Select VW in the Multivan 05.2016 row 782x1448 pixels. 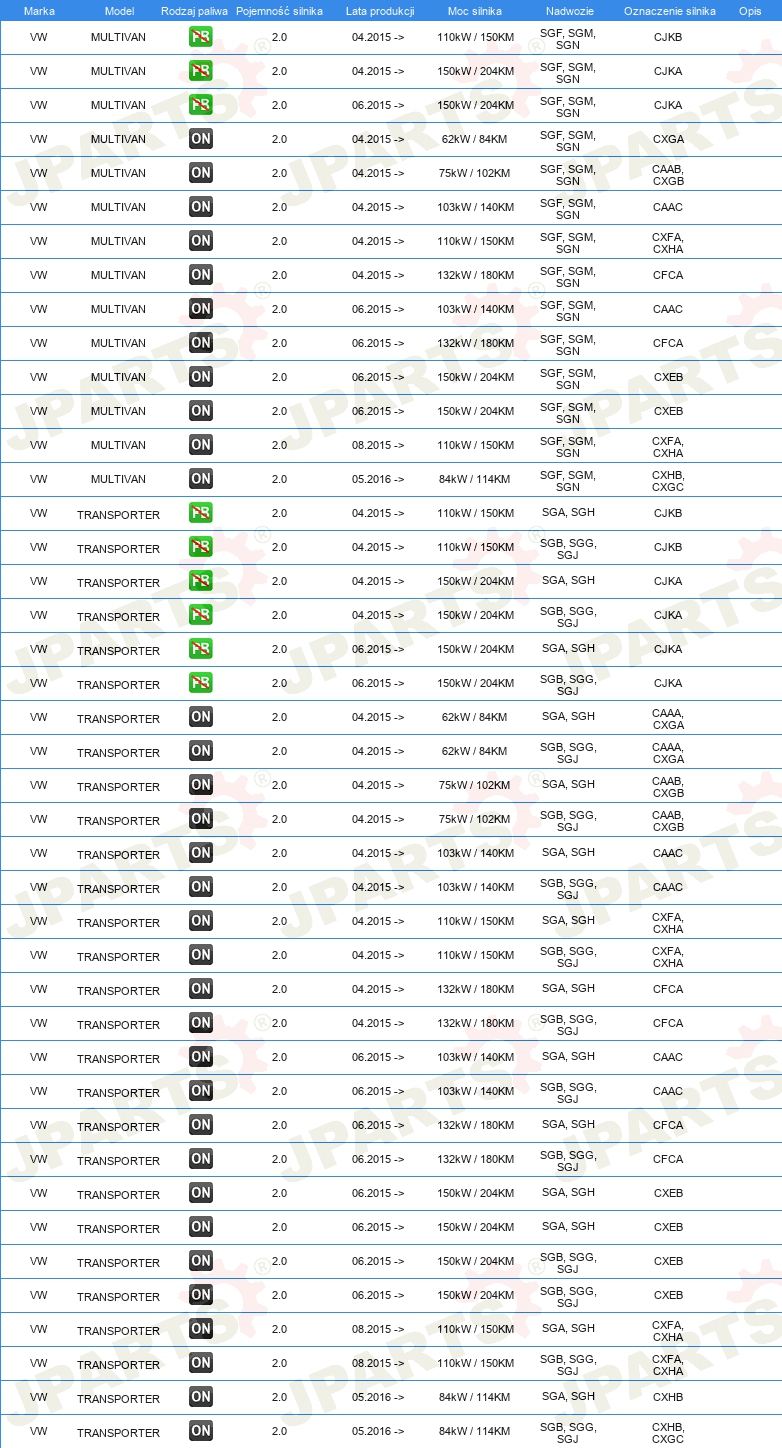pyautogui.click(x=39, y=480)
